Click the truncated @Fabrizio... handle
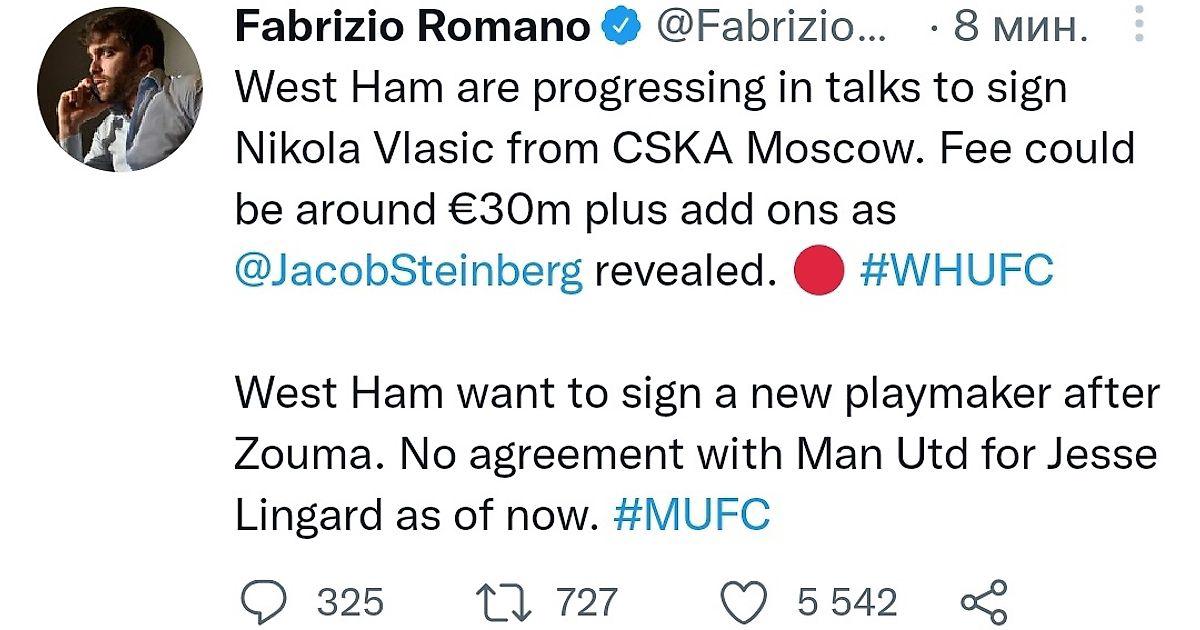This screenshot has height=630, width=1200. pos(771,29)
